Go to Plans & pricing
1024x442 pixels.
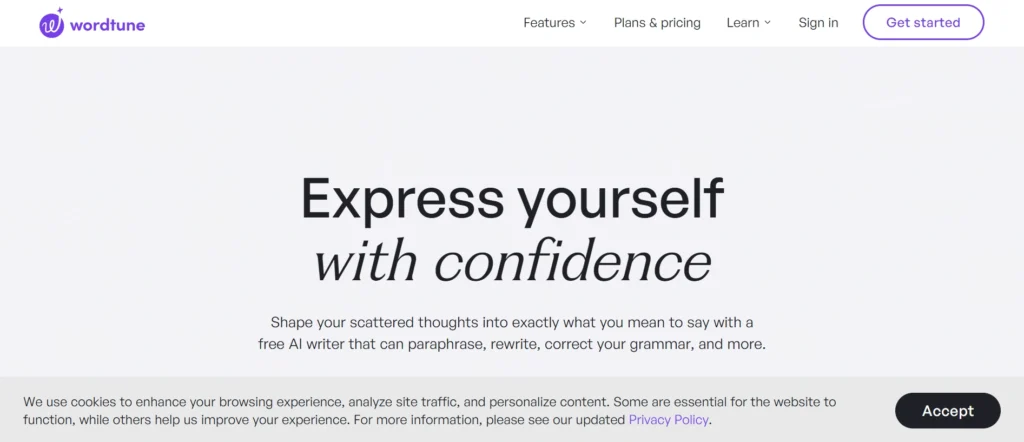point(657,23)
